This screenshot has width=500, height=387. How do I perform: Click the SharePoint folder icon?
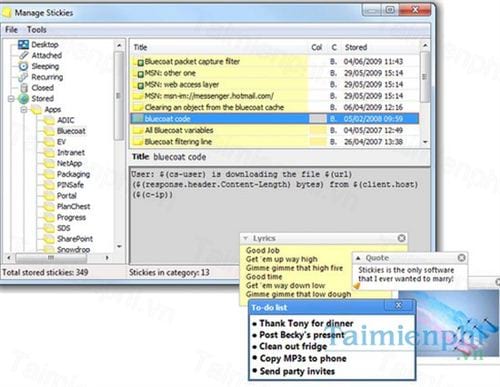pyautogui.click(x=49, y=239)
